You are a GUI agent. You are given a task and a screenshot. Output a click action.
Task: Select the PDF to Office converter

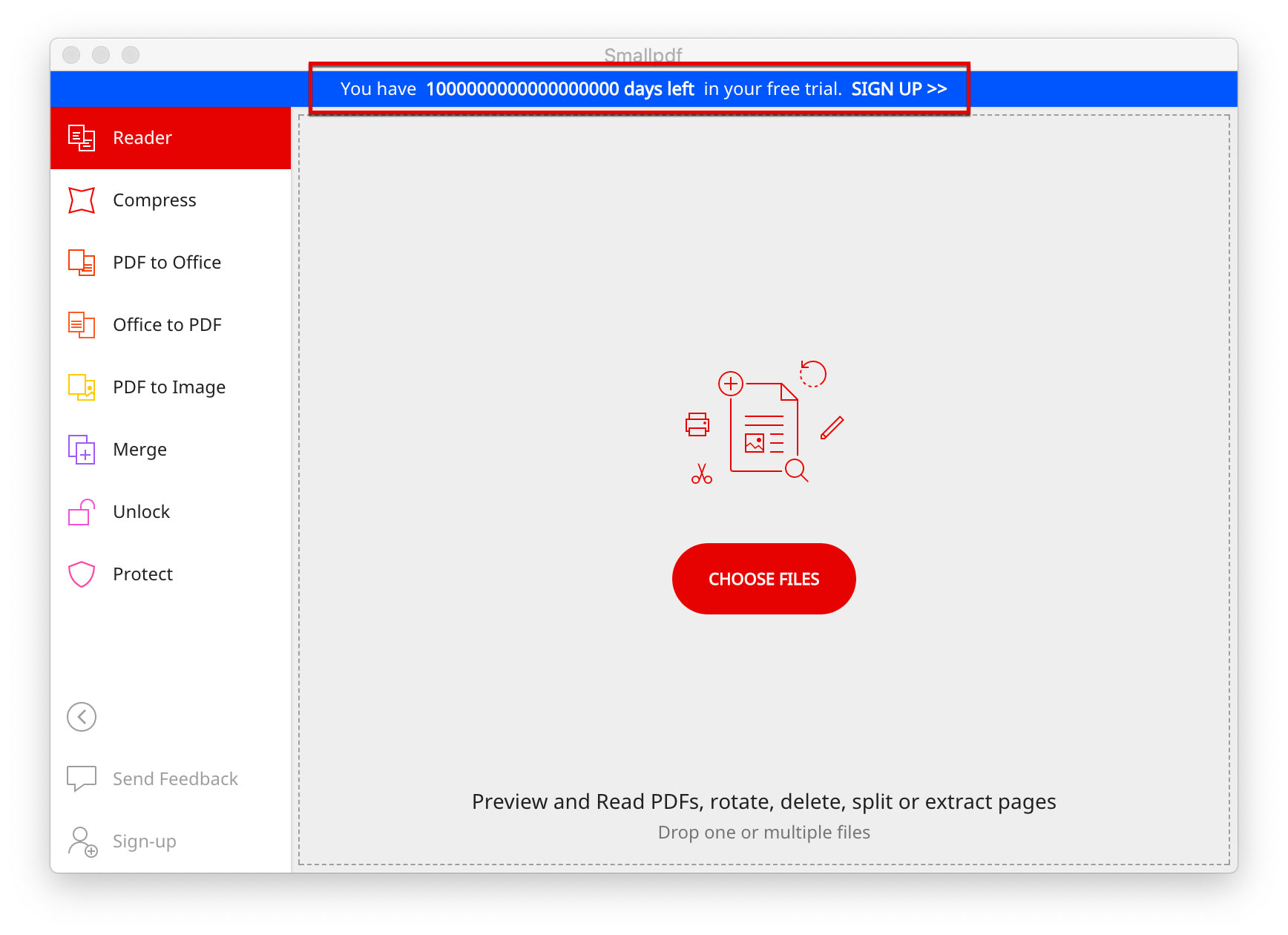(x=167, y=262)
